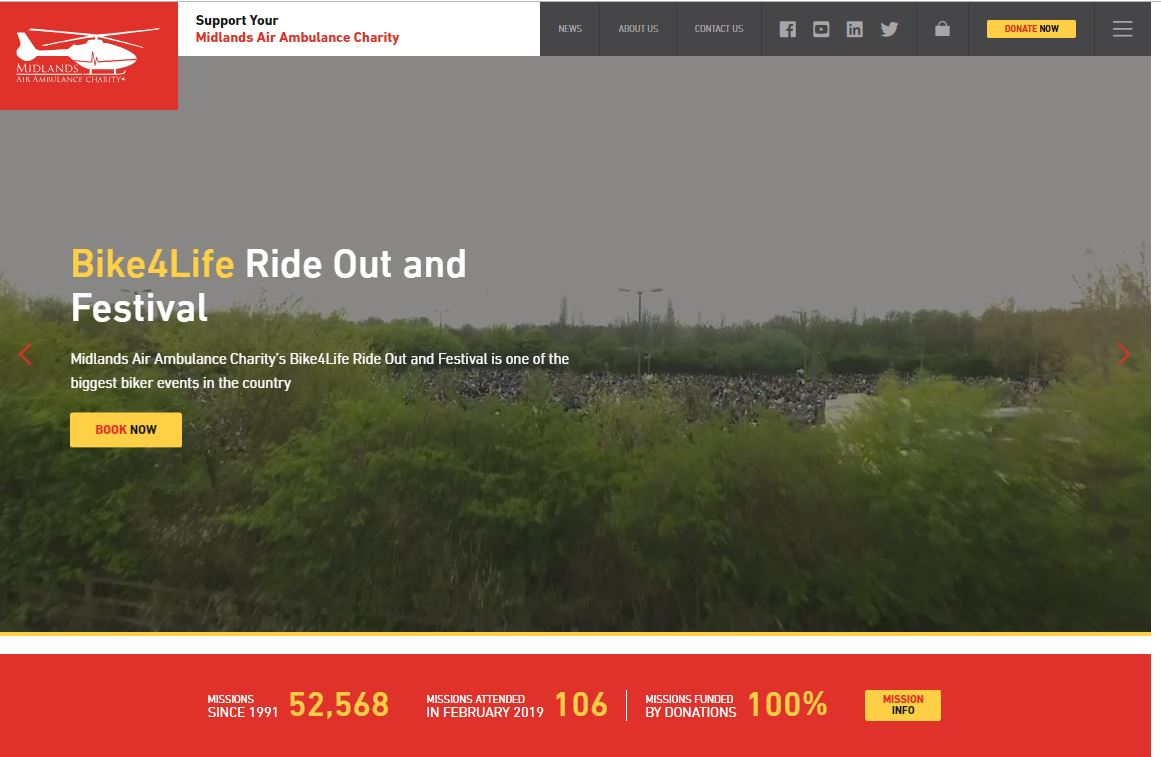This screenshot has height=757, width=1161.
Task: Open the YouTube channel icon
Action: 821,29
